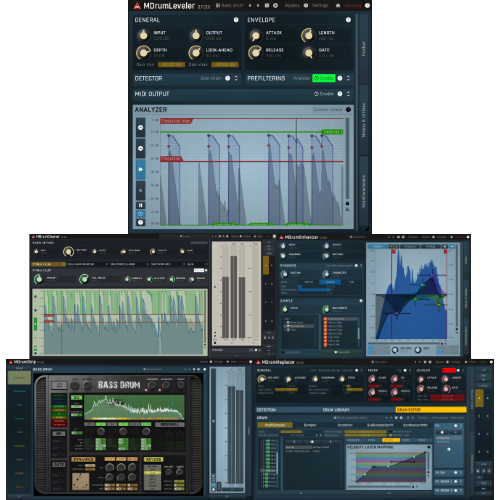Select the Sampler mode in MDrumReplacer
Viewport: 500px width, 500px height.
pos(310,425)
